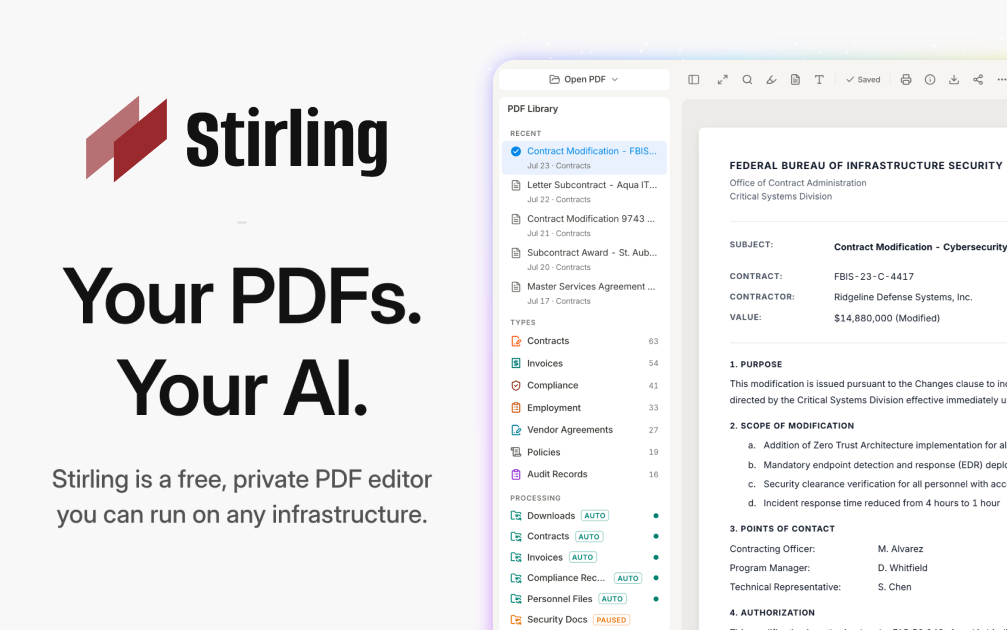The height and width of the screenshot is (630, 1007).
Task: Select checked Contract Modification - FBIS document
Action: (584, 157)
